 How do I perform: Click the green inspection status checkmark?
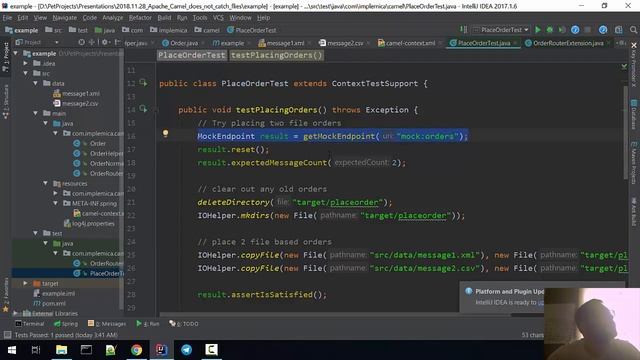624,66
